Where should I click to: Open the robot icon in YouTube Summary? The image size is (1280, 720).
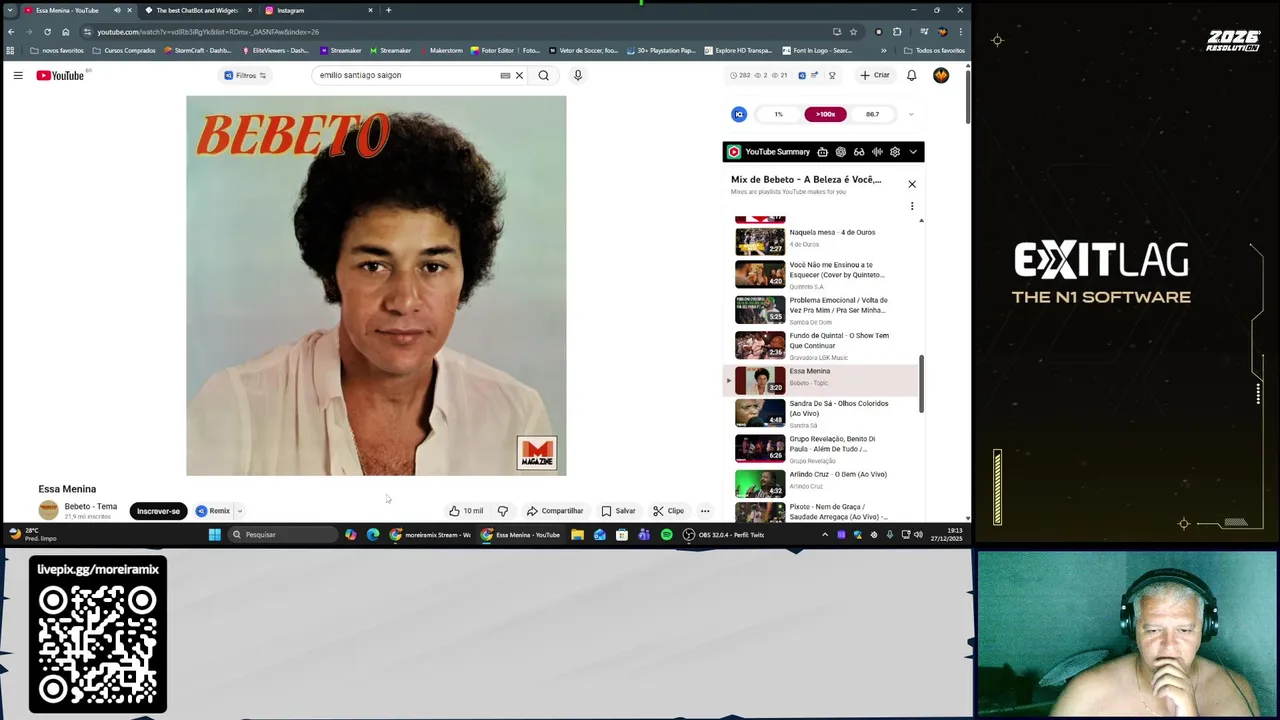[x=822, y=152]
